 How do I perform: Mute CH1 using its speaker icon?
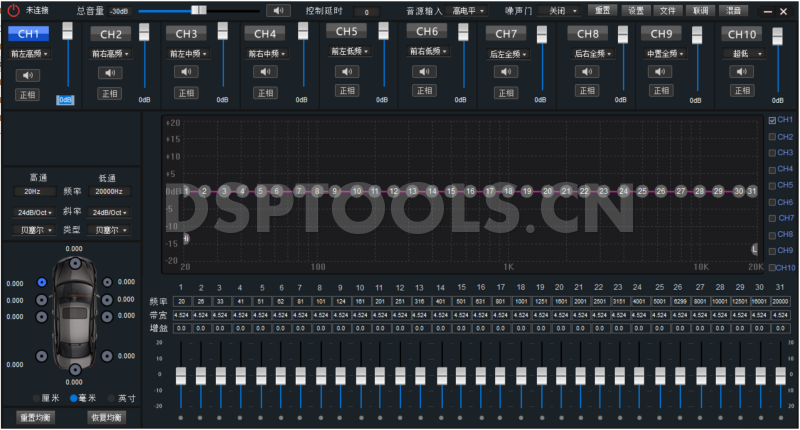tap(28, 75)
